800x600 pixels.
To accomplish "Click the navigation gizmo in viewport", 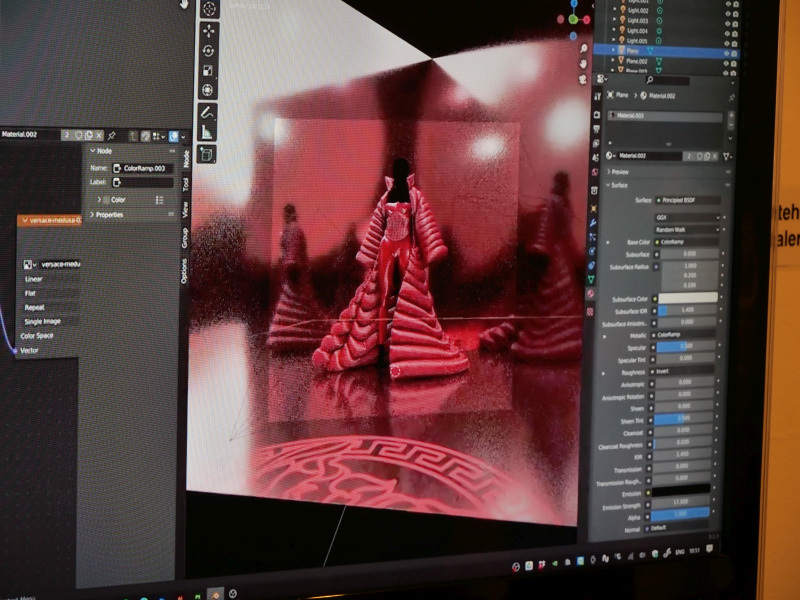I will point(573,19).
